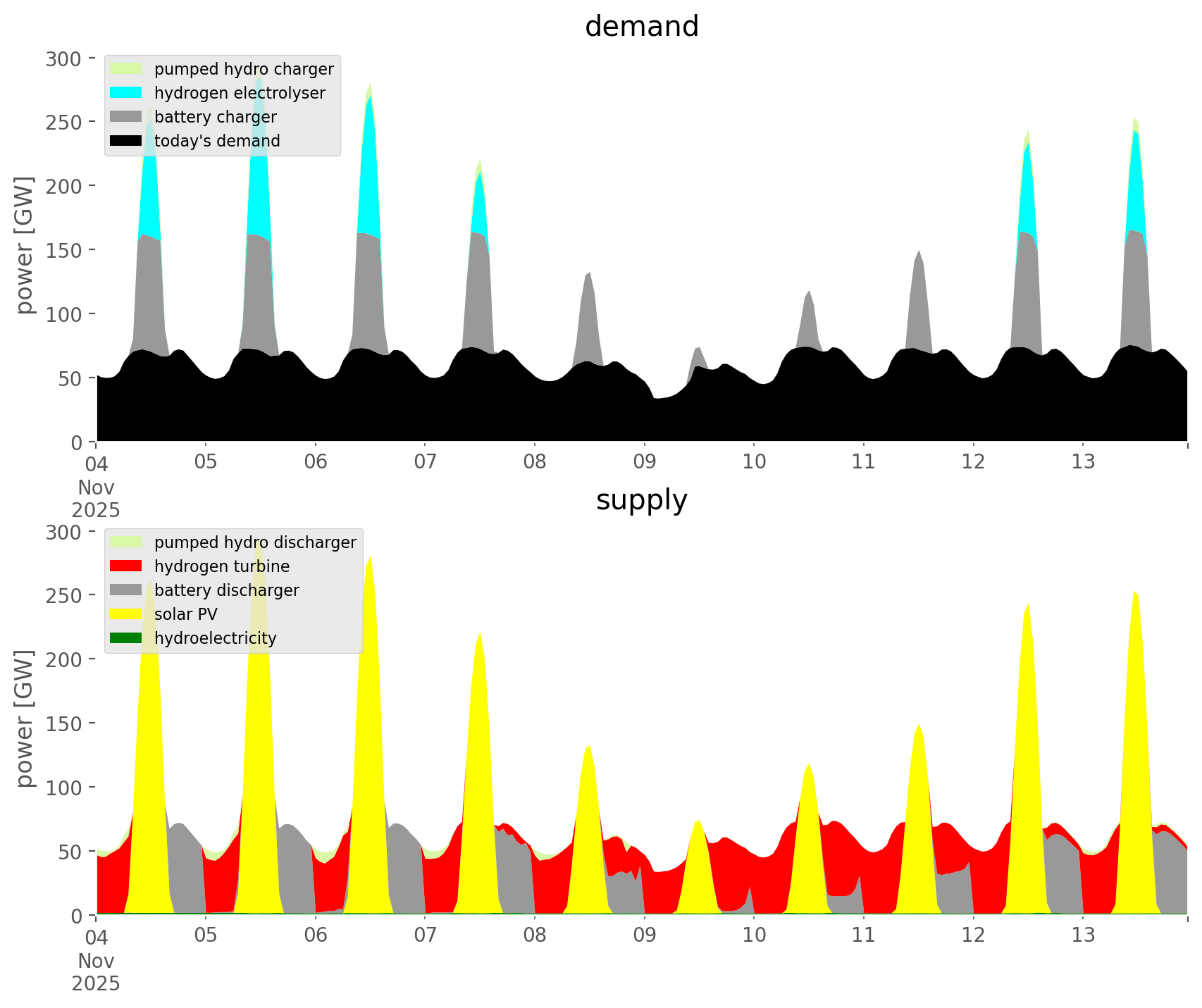This screenshot has height=1008, width=1202.
Task: Click the cyan hydrogen electrolyser legend swatch
Action: [127, 93]
